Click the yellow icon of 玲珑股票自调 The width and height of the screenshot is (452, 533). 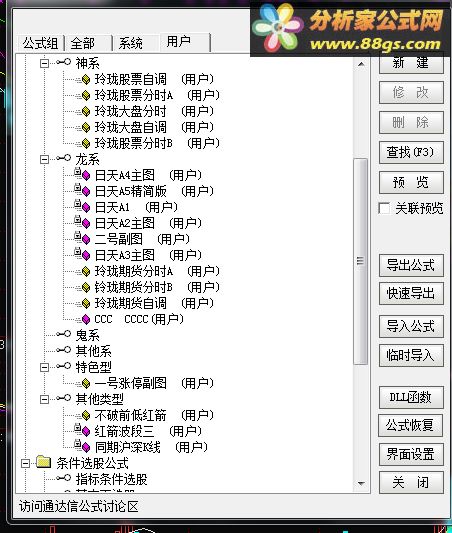[86, 79]
